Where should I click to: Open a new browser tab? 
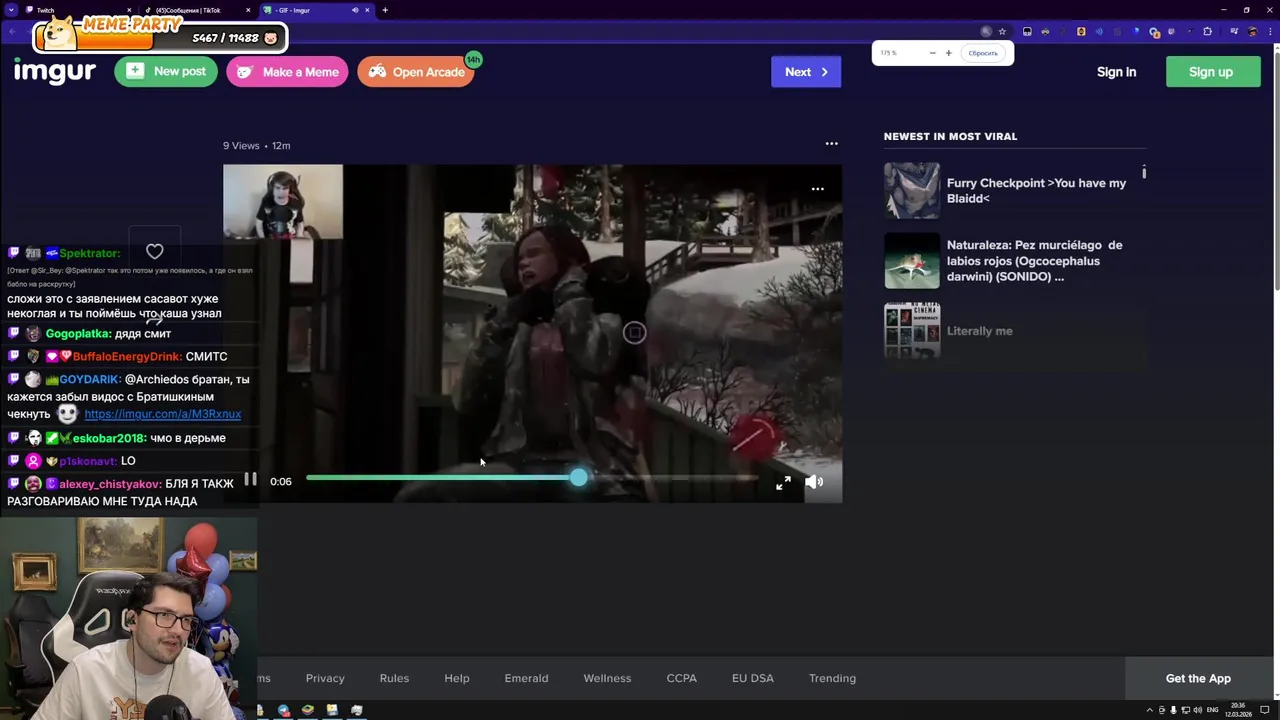385,10
